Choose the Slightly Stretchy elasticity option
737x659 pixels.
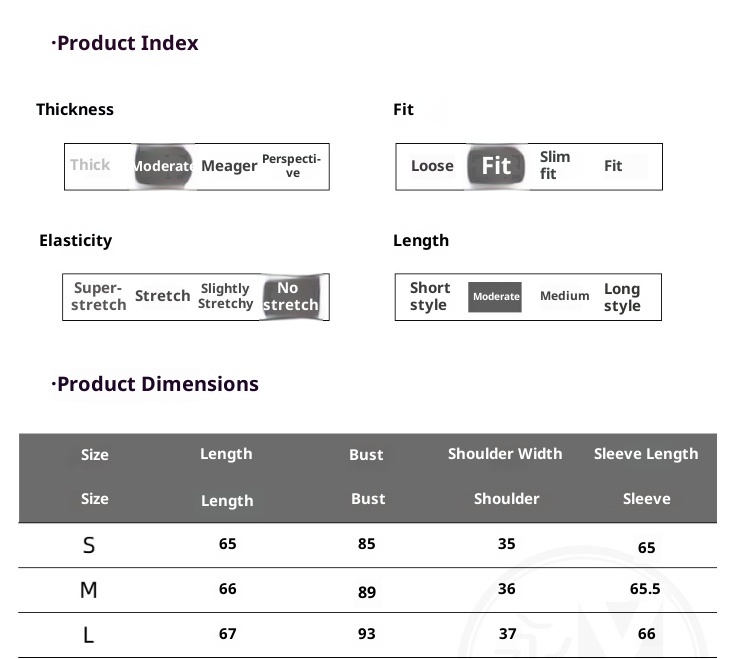click(x=225, y=296)
